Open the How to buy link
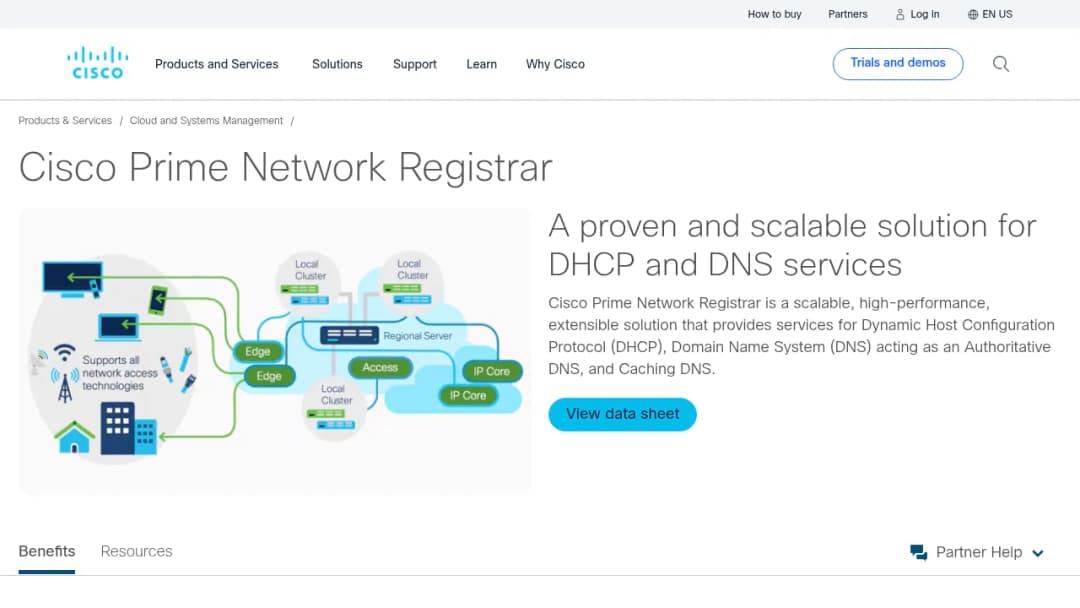 (x=774, y=14)
